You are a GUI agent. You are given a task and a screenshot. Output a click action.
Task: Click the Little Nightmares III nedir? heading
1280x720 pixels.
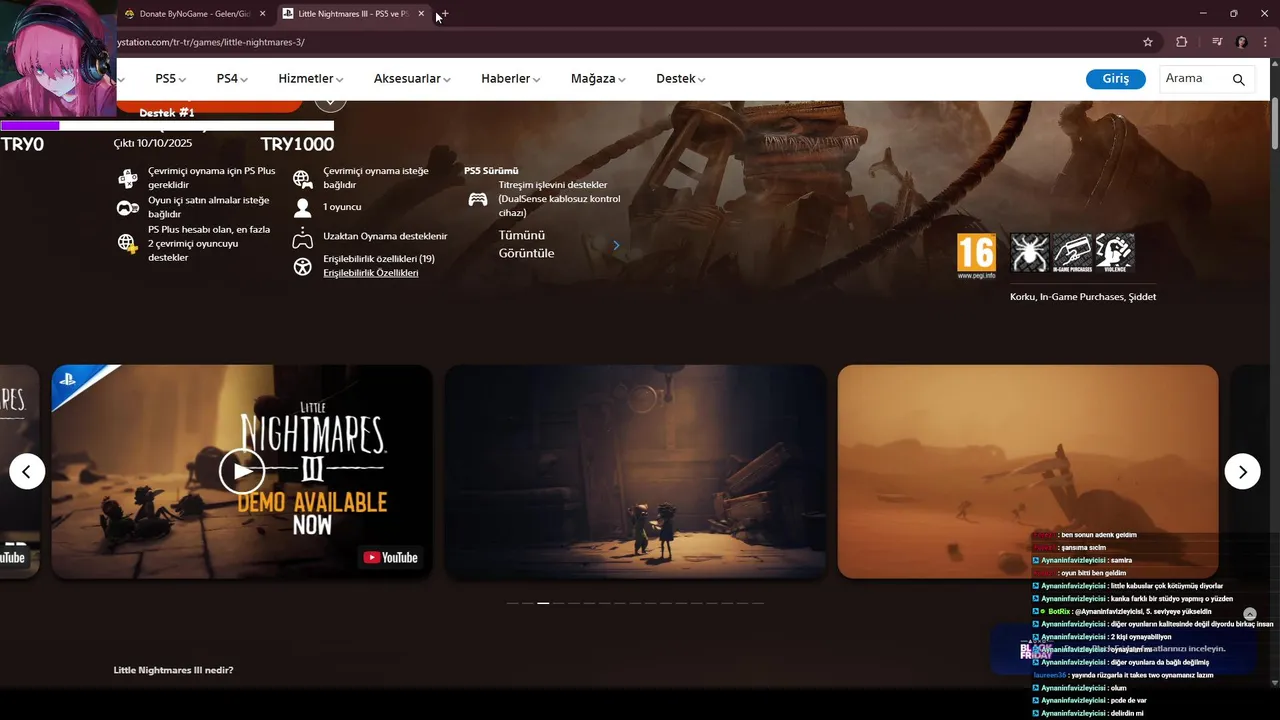(x=174, y=670)
